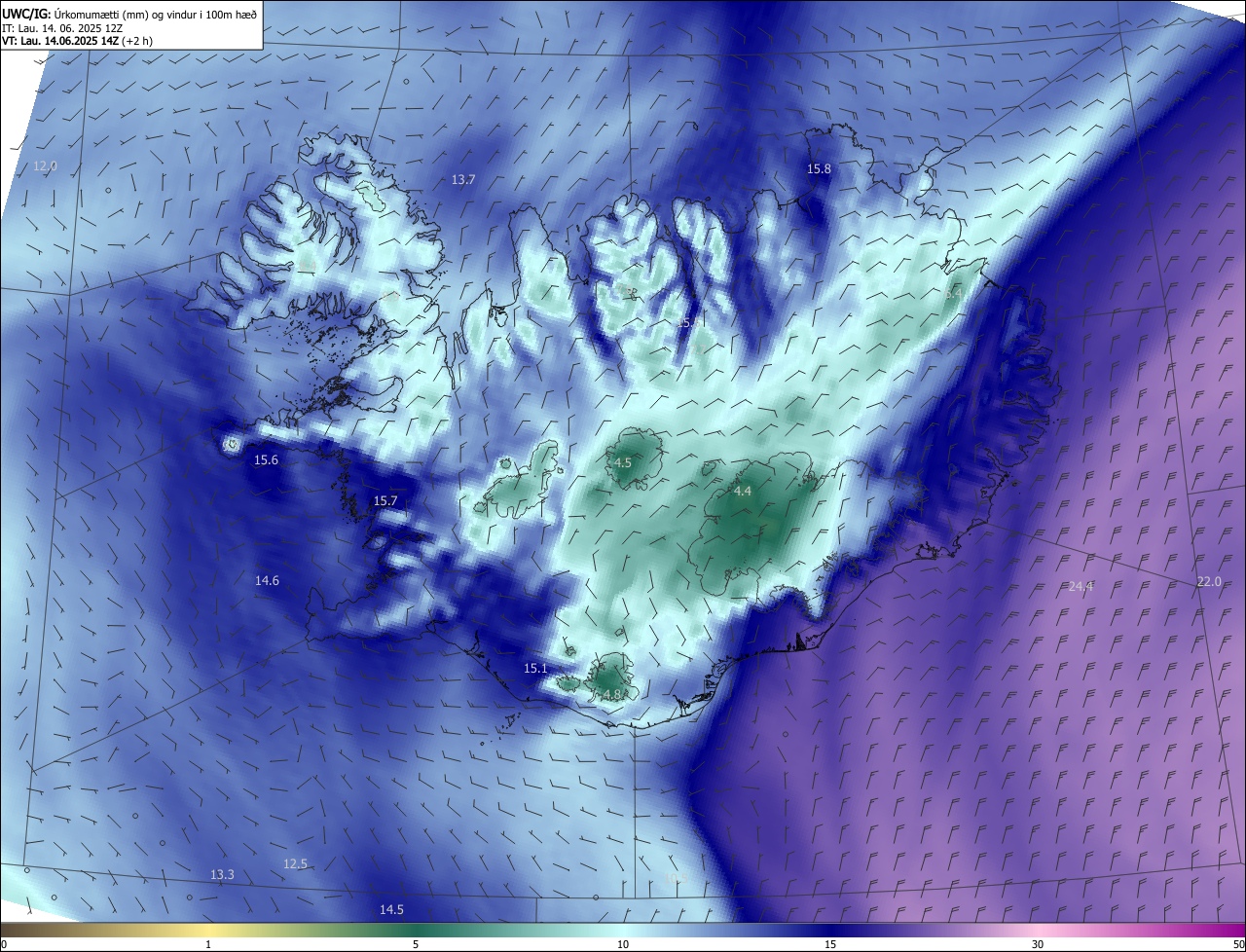
Task: Click the '22.0' value label on the map
Action: pyautogui.click(x=1208, y=582)
